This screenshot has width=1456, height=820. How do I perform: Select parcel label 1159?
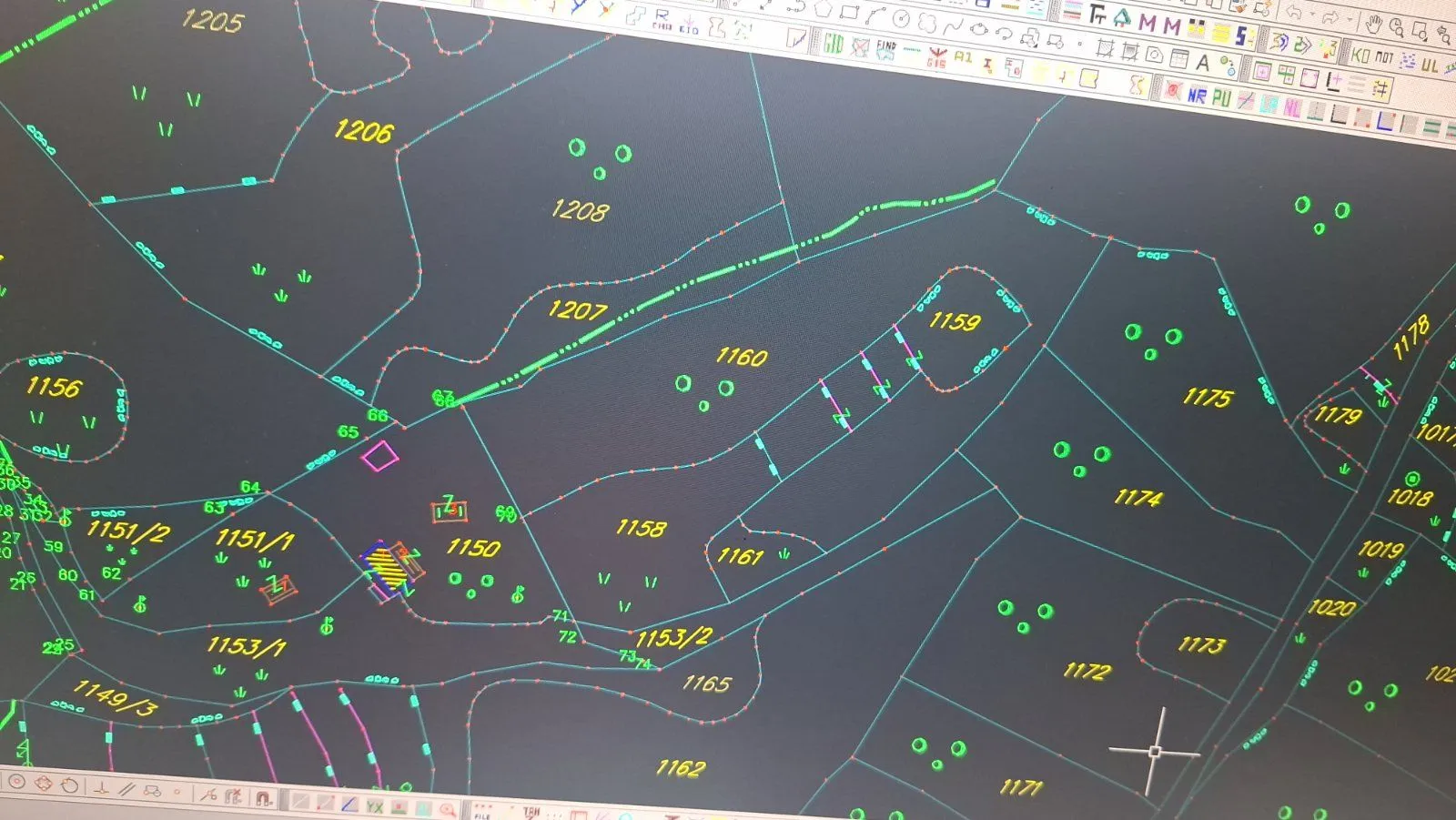[x=955, y=321]
